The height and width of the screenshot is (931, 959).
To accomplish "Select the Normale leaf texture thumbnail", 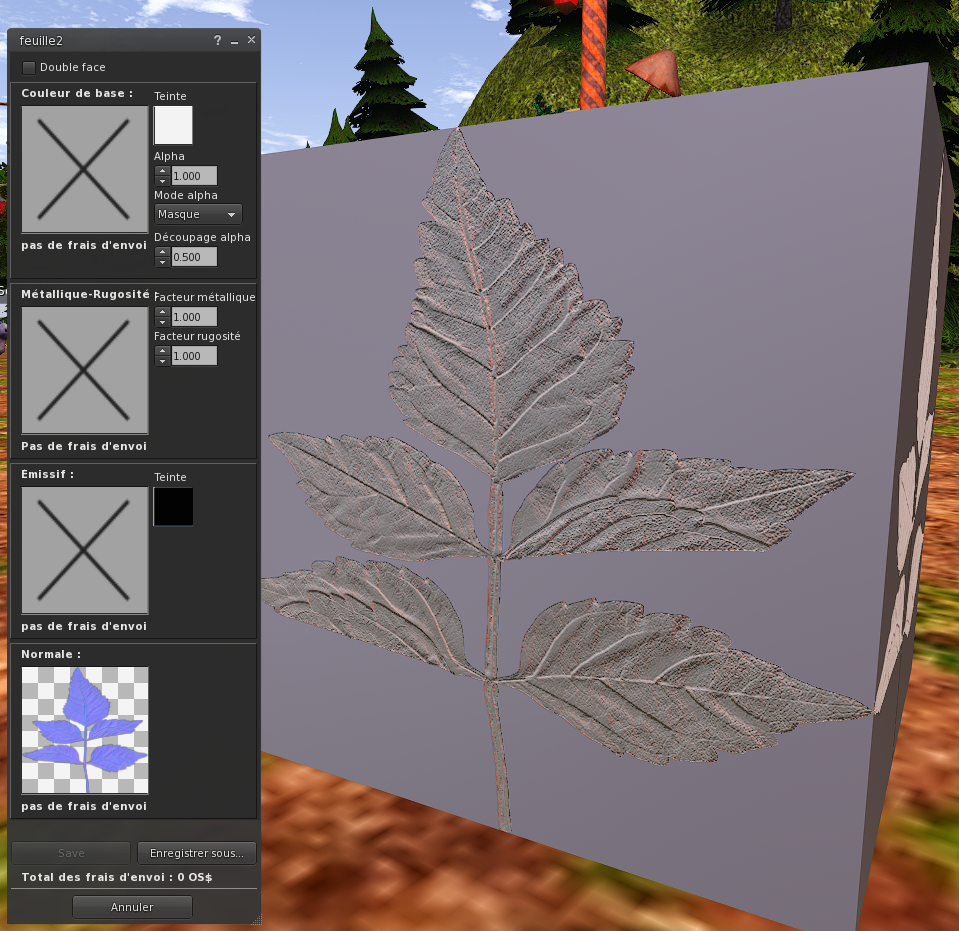I will point(85,730).
